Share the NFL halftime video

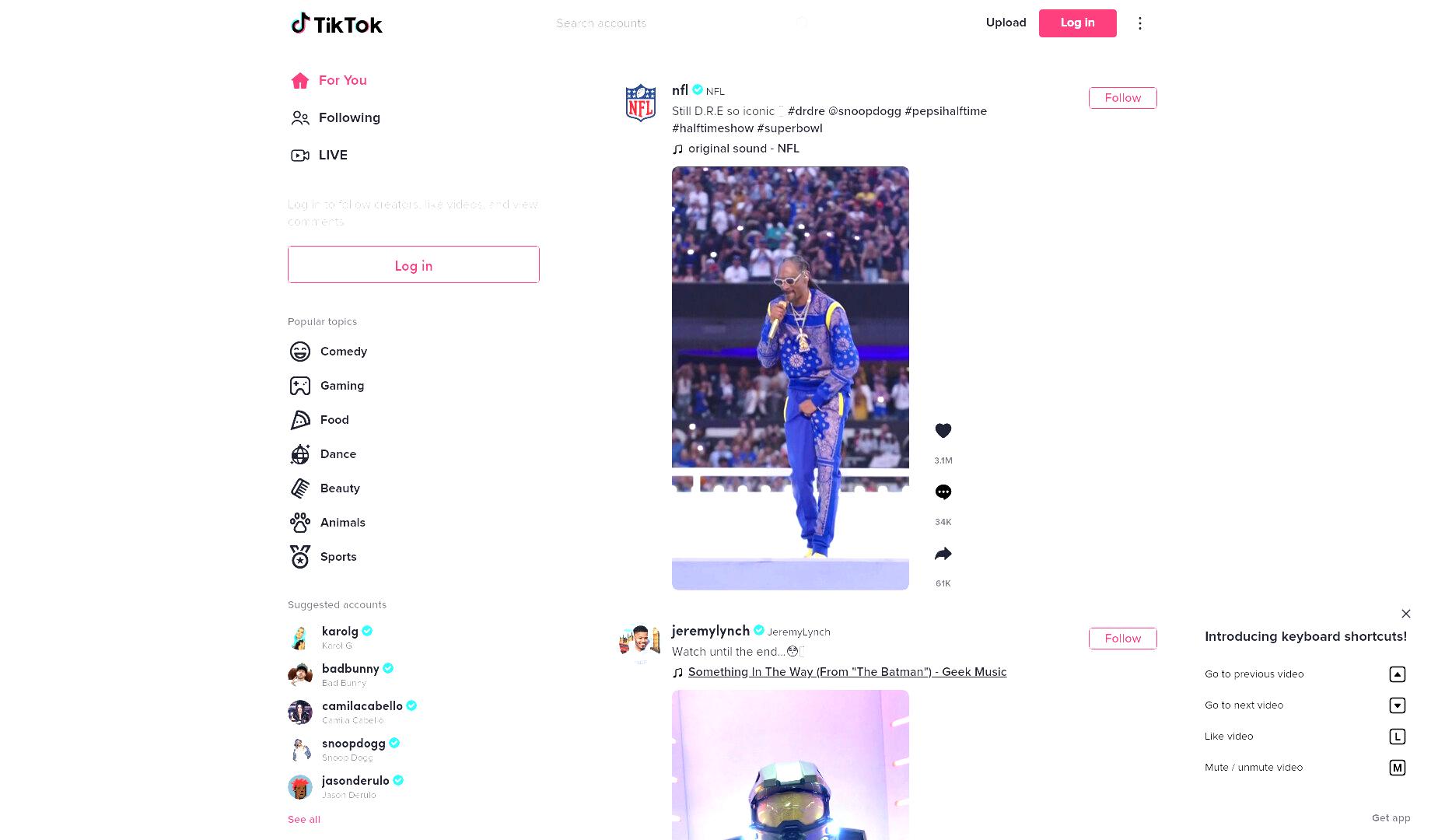click(943, 554)
